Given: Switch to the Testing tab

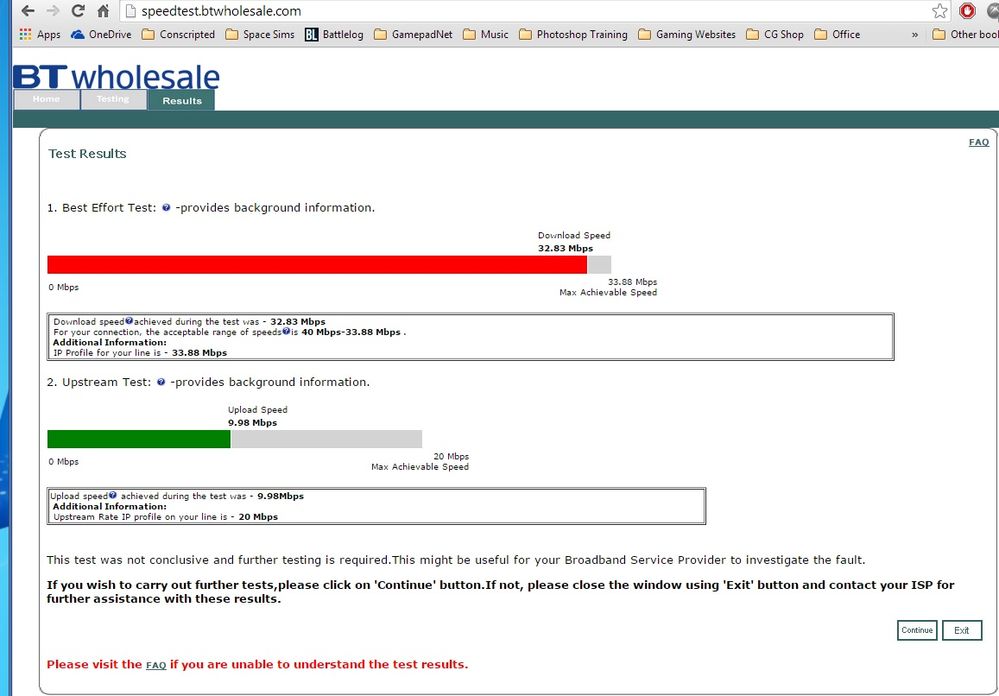Looking at the screenshot, I should (113, 99).
